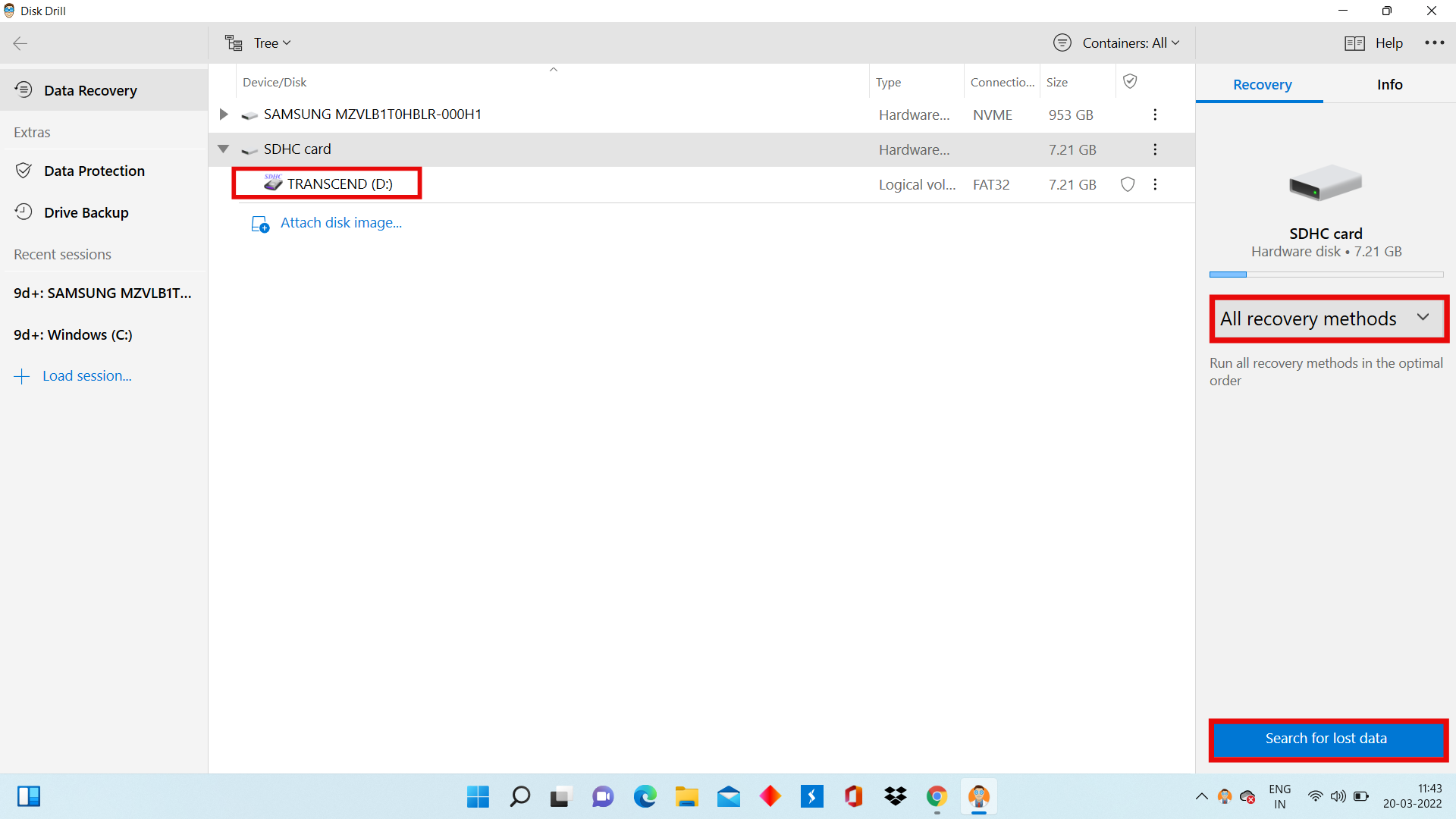
Task: Expand the SAMSUNG MZVLB1T0HBLR-000H1 disk row
Action: click(x=223, y=115)
